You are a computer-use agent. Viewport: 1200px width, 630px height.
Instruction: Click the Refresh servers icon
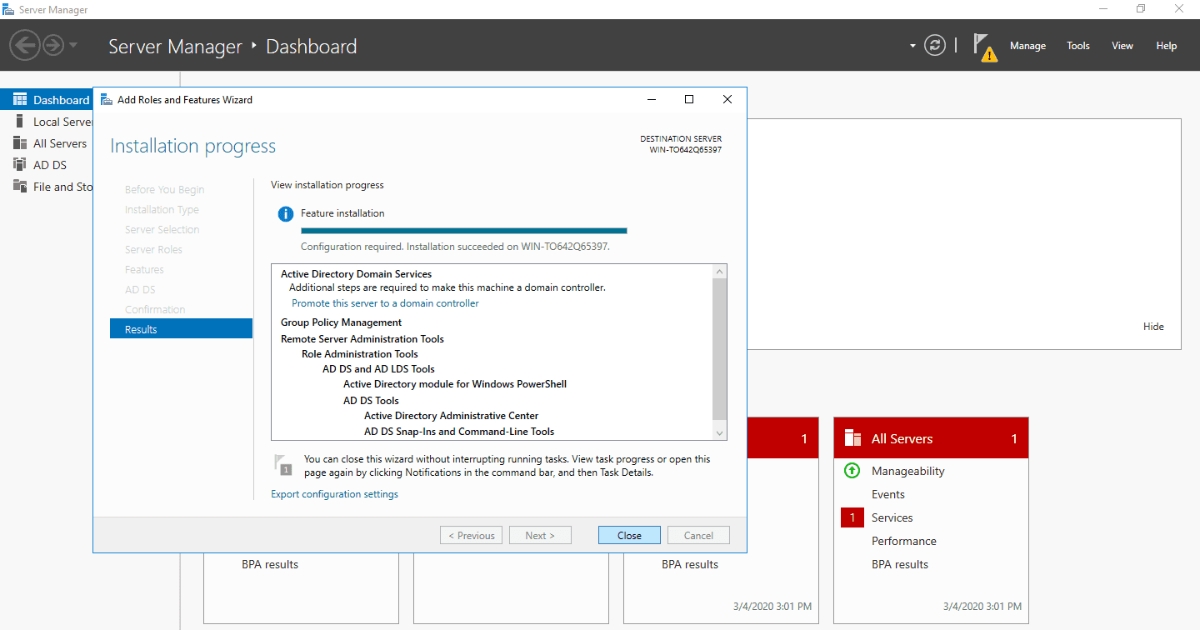point(934,45)
